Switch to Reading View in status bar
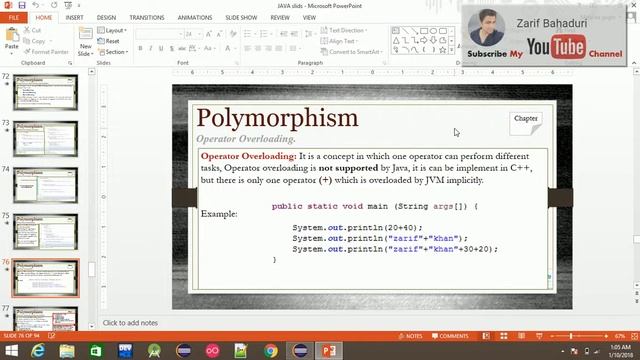The width and height of the screenshot is (640, 360). pyautogui.click(x=521, y=336)
